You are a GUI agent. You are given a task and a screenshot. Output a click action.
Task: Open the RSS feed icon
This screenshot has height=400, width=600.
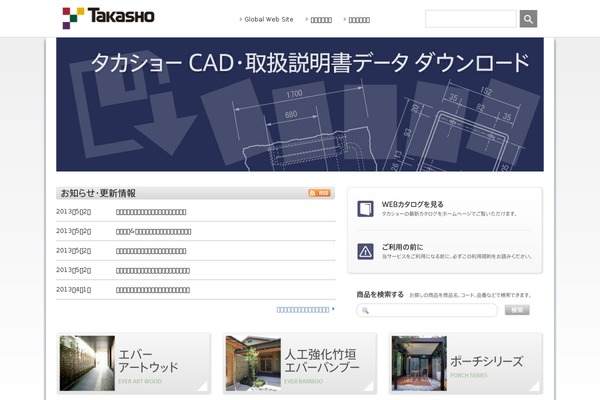coord(320,193)
